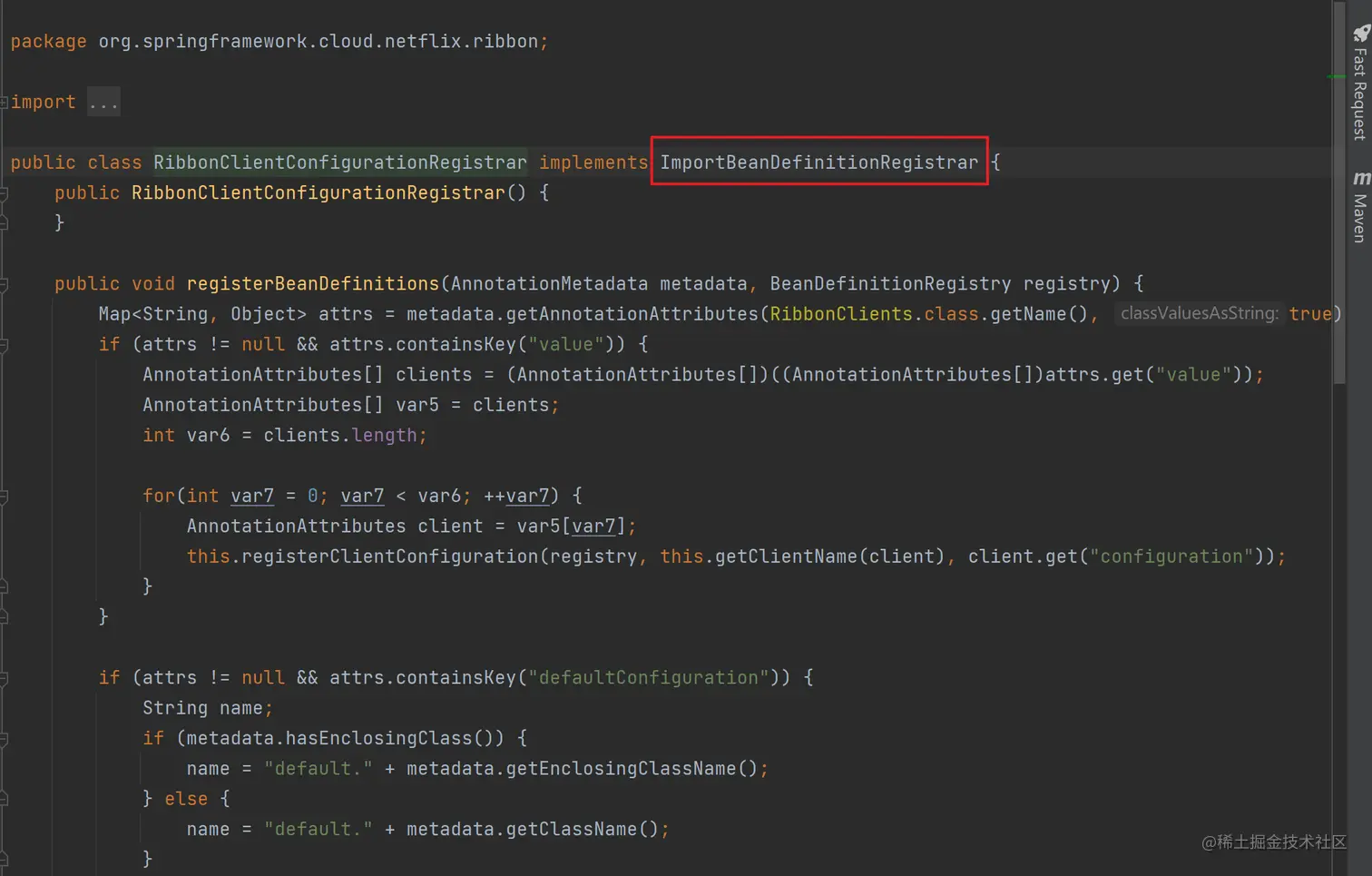This screenshot has width=1372, height=876.
Task: Click the 'else' keyword
Action: (186, 799)
